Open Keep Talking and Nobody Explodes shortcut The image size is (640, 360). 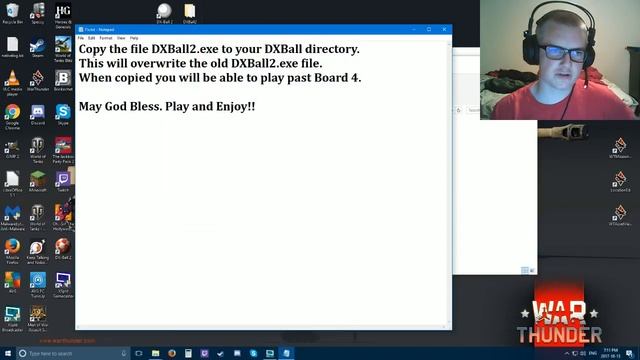(38, 251)
